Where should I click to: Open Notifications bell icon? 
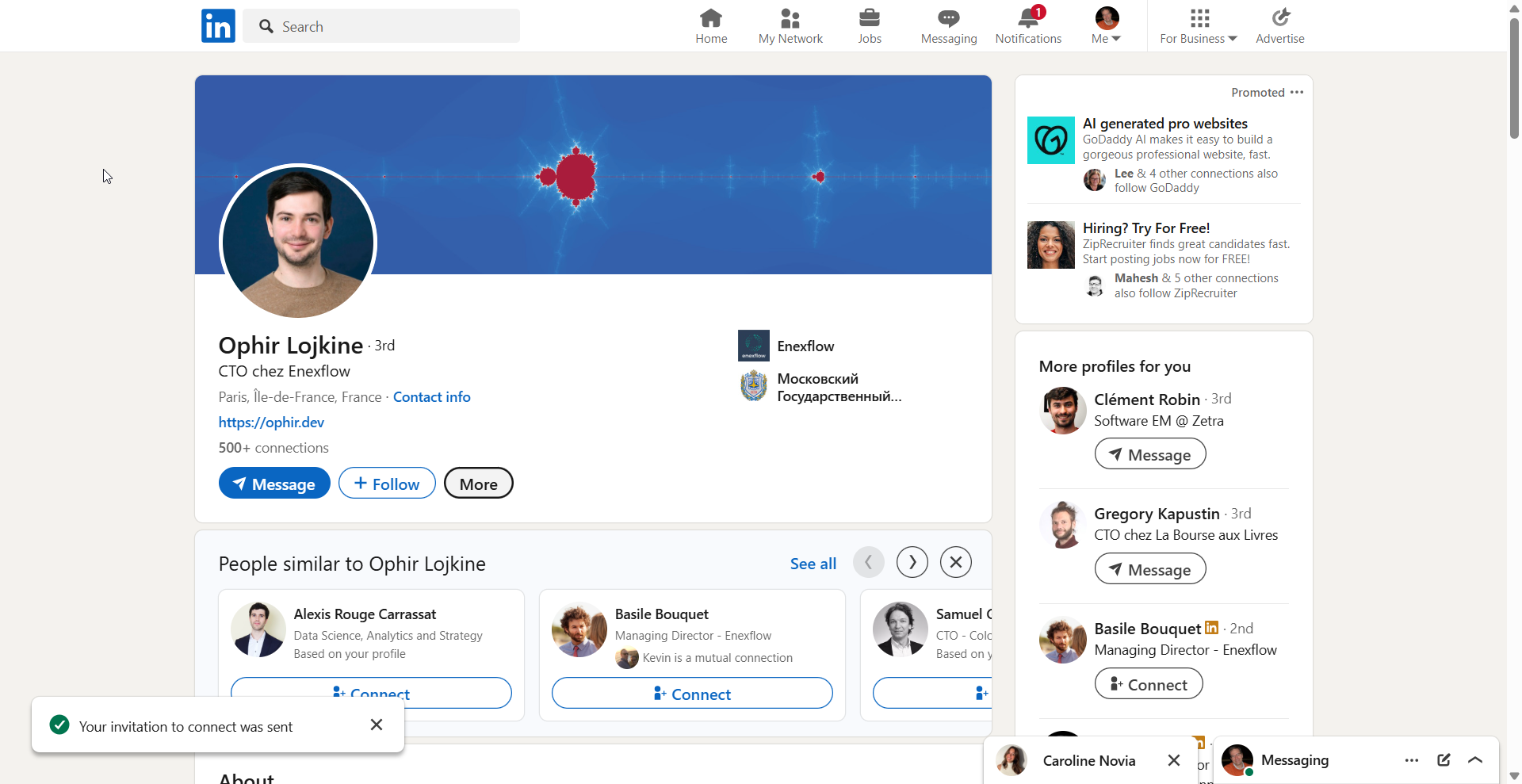tap(1028, 26)
